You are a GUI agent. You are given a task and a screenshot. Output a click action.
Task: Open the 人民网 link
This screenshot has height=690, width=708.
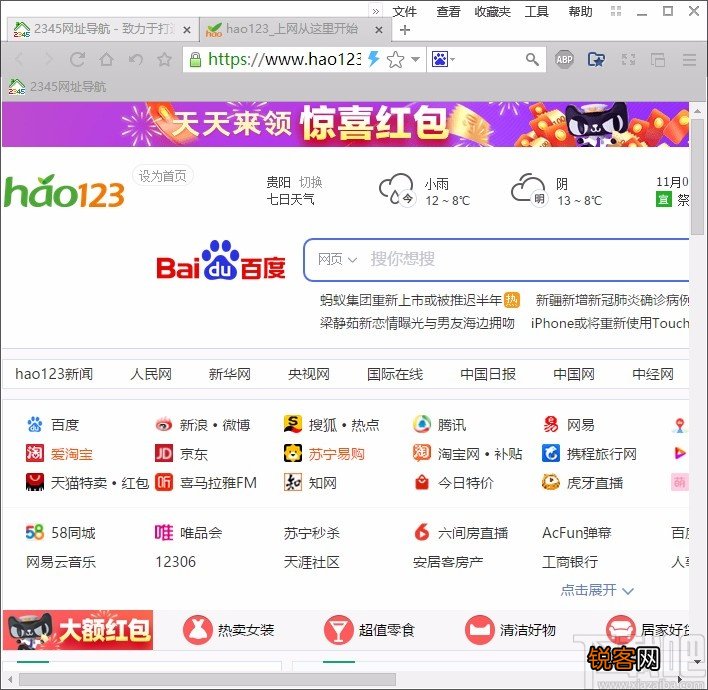151,374
